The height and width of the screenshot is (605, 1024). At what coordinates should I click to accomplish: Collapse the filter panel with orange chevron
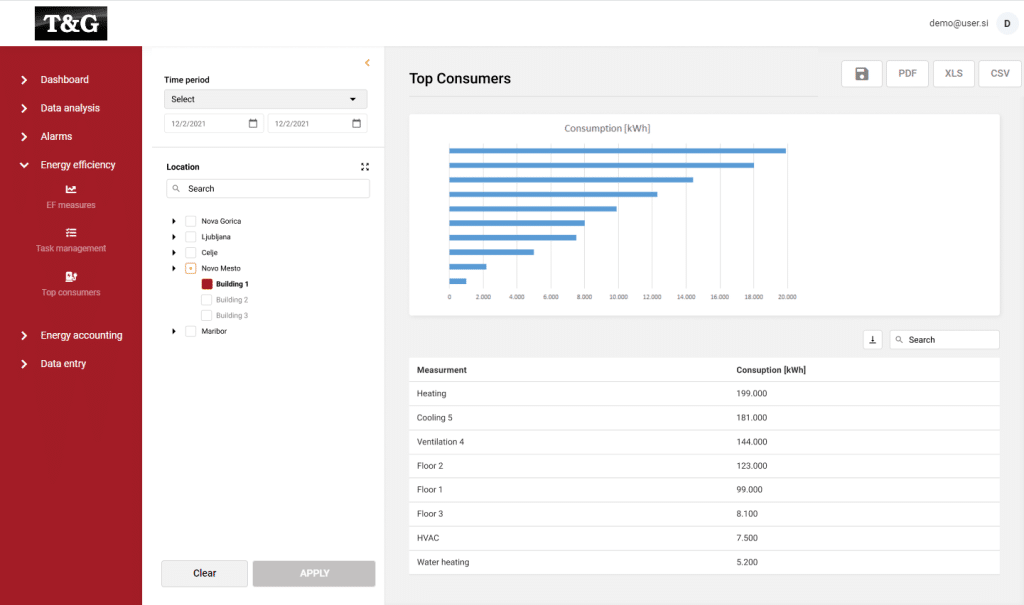(x=367, y=63)
